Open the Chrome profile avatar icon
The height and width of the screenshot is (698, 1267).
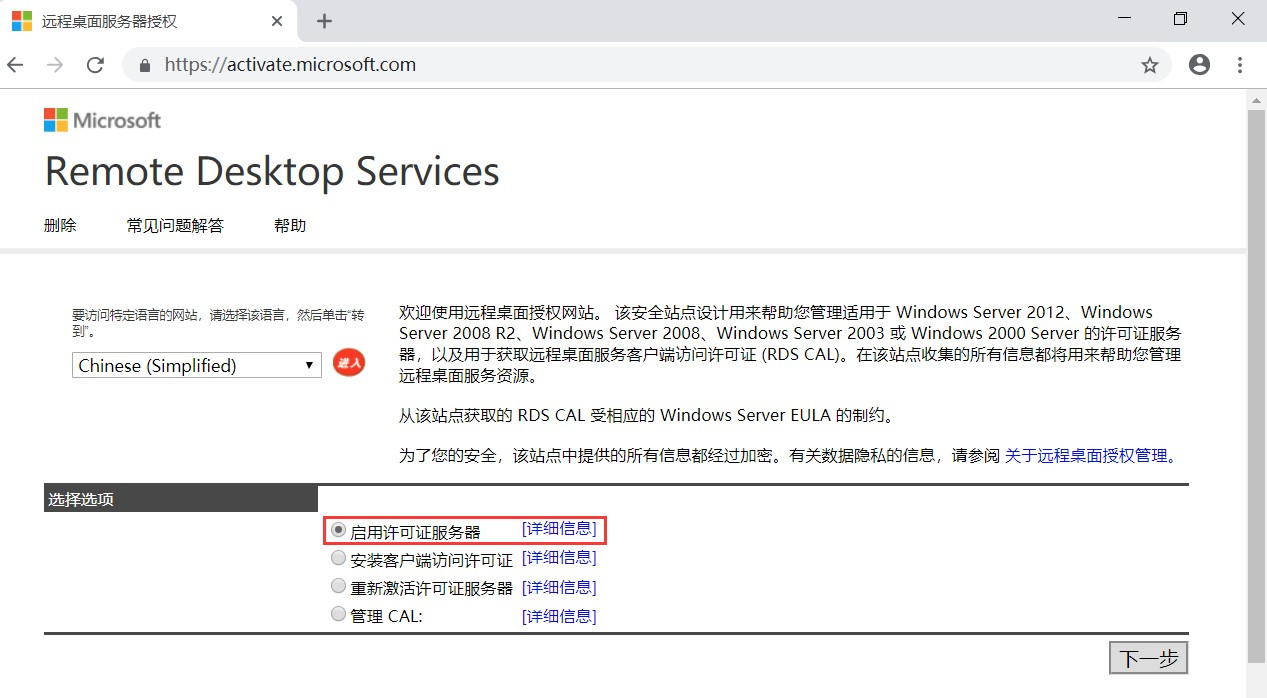pyautogui.click(x=1199, y=65)
